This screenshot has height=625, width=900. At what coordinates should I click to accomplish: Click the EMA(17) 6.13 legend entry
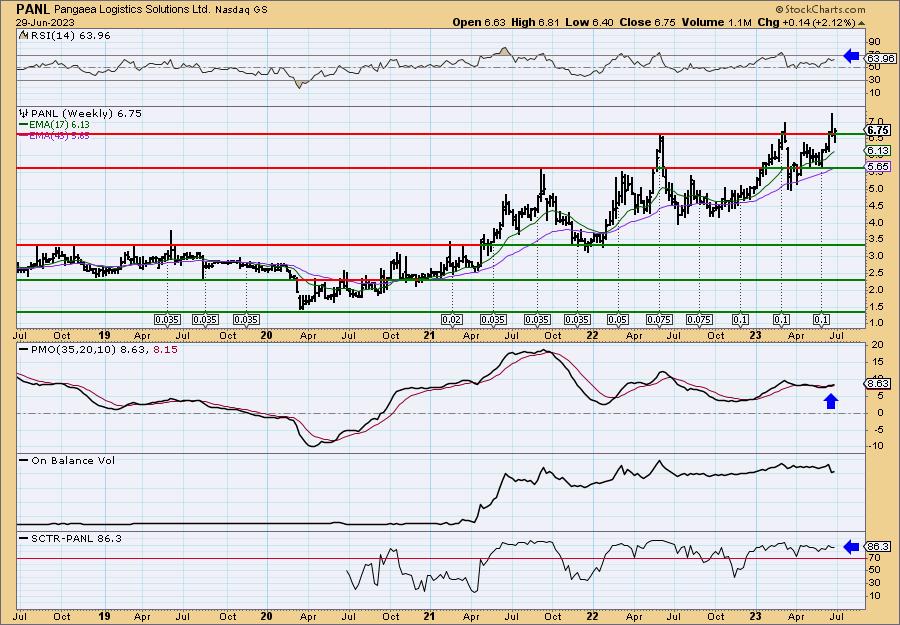[x=55, y=125]
